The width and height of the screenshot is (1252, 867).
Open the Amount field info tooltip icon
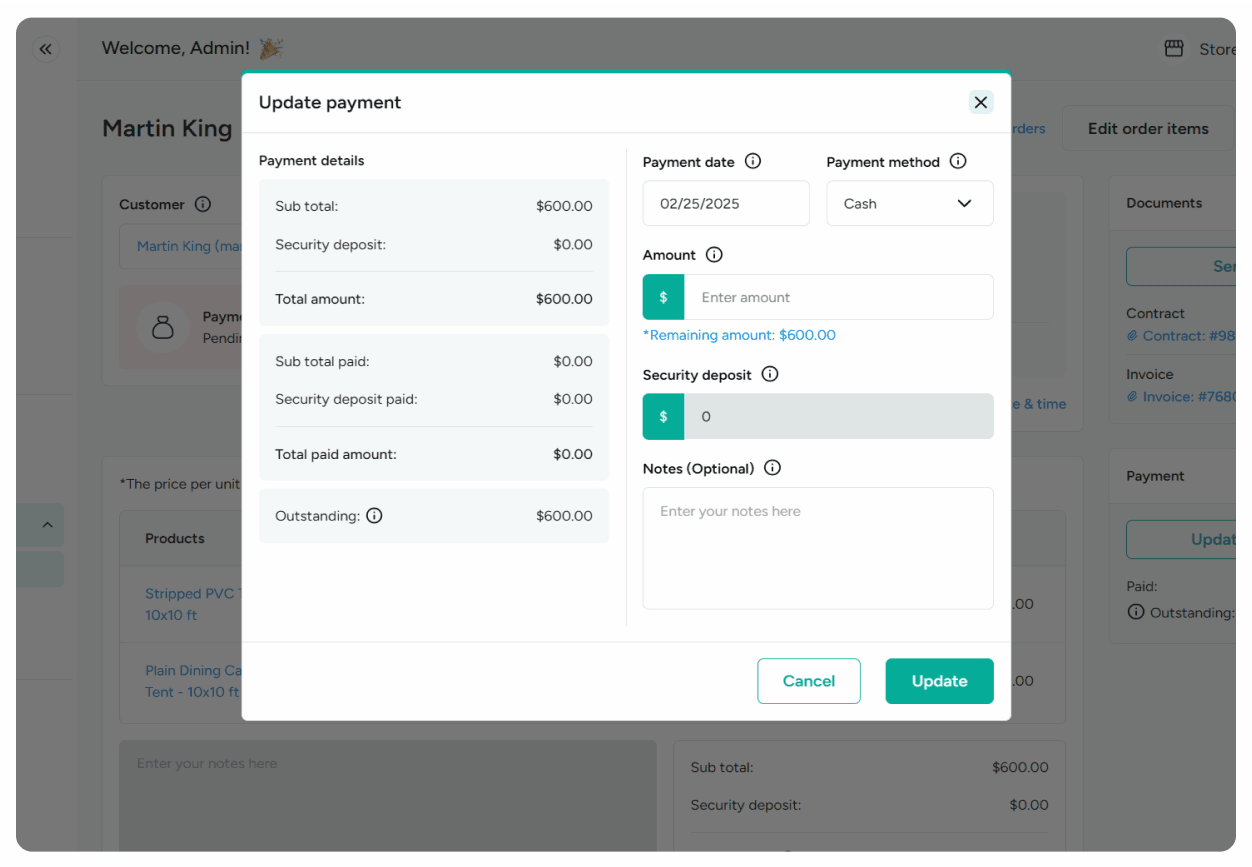714,254
